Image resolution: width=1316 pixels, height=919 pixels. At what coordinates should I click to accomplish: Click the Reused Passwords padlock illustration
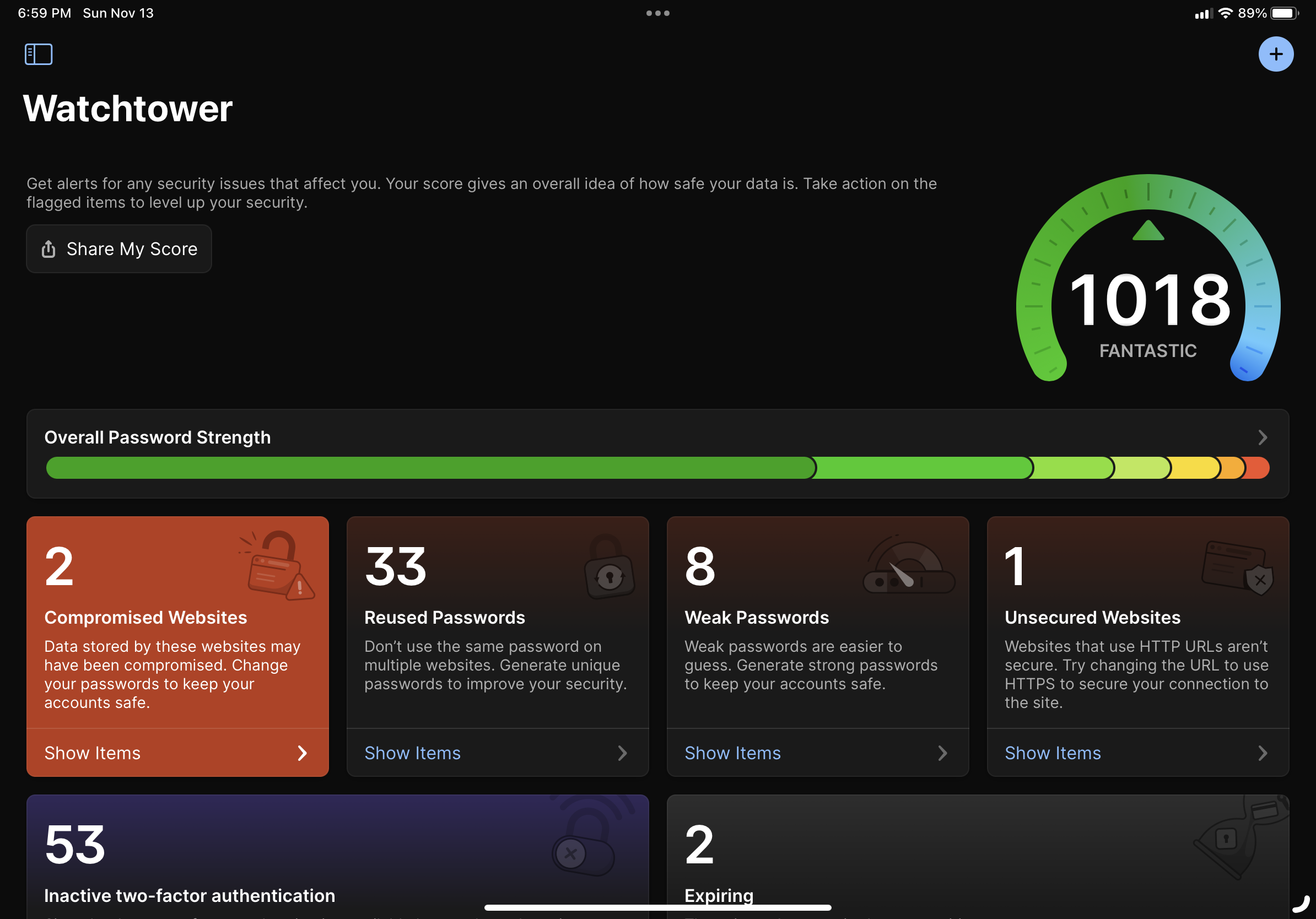coord(610,566)
